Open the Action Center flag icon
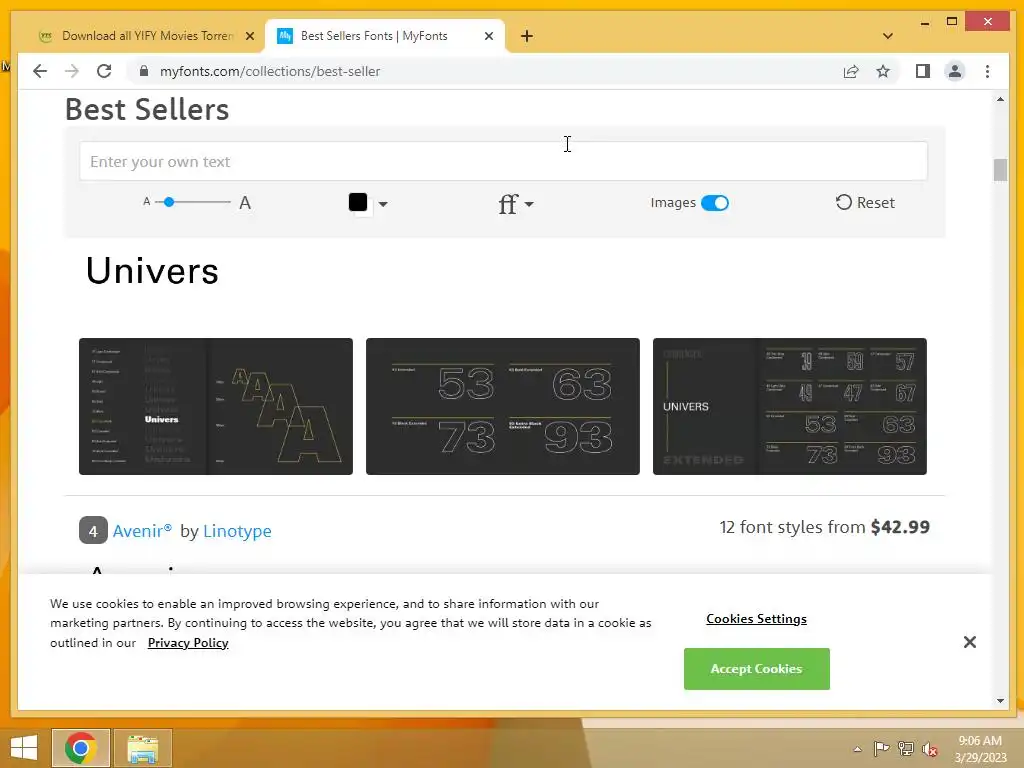 coord(881,749)
